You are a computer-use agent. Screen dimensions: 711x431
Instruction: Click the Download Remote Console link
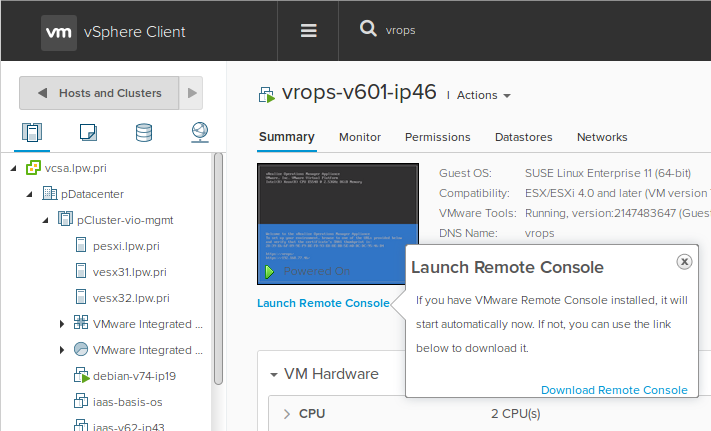point(614,390)
